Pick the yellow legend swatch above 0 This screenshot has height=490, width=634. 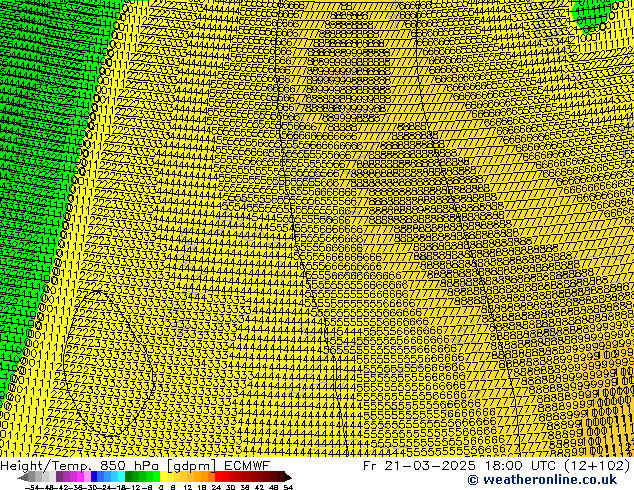[163, 477]
